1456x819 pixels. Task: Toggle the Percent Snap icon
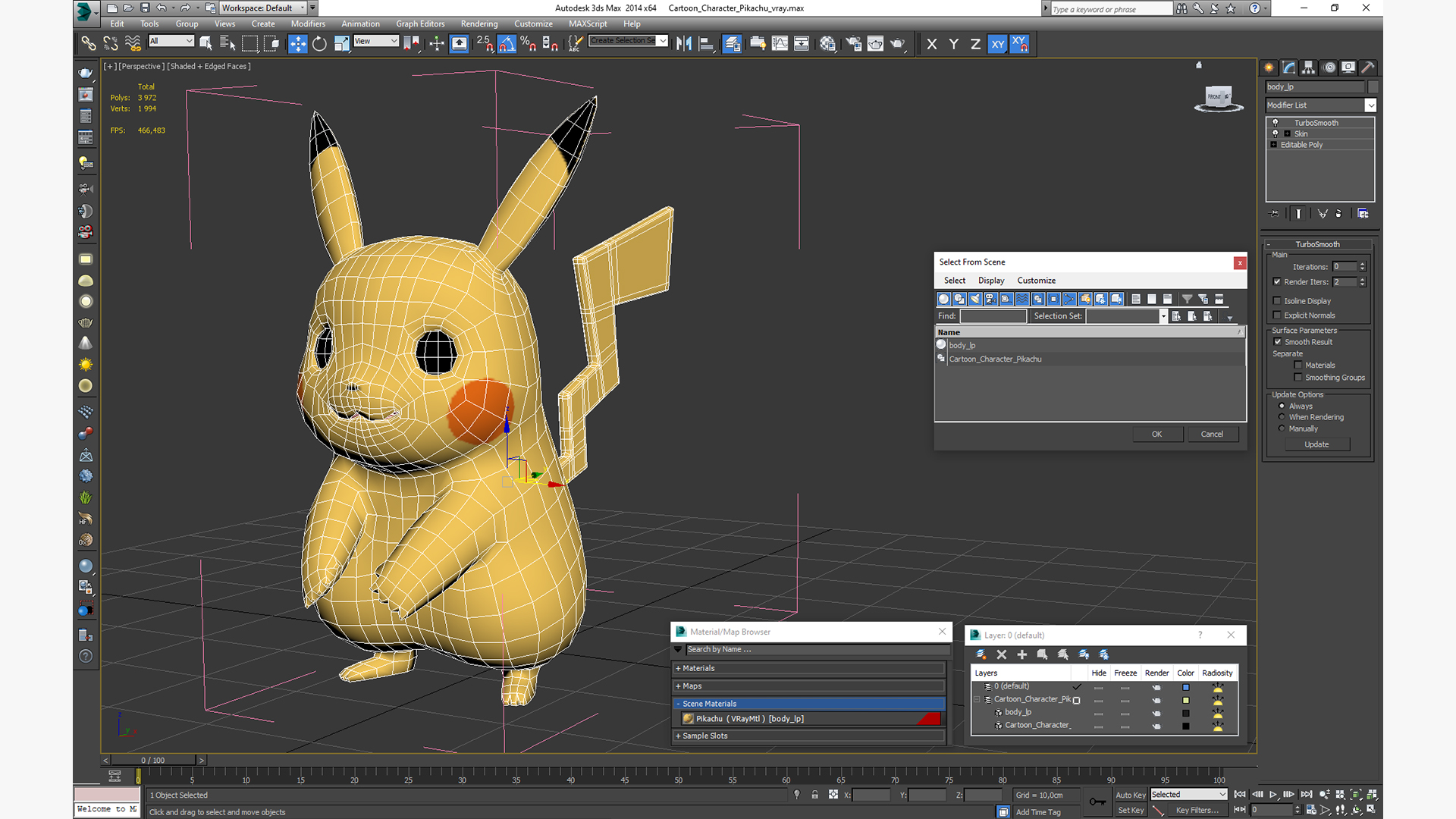[x=528, y=44]
